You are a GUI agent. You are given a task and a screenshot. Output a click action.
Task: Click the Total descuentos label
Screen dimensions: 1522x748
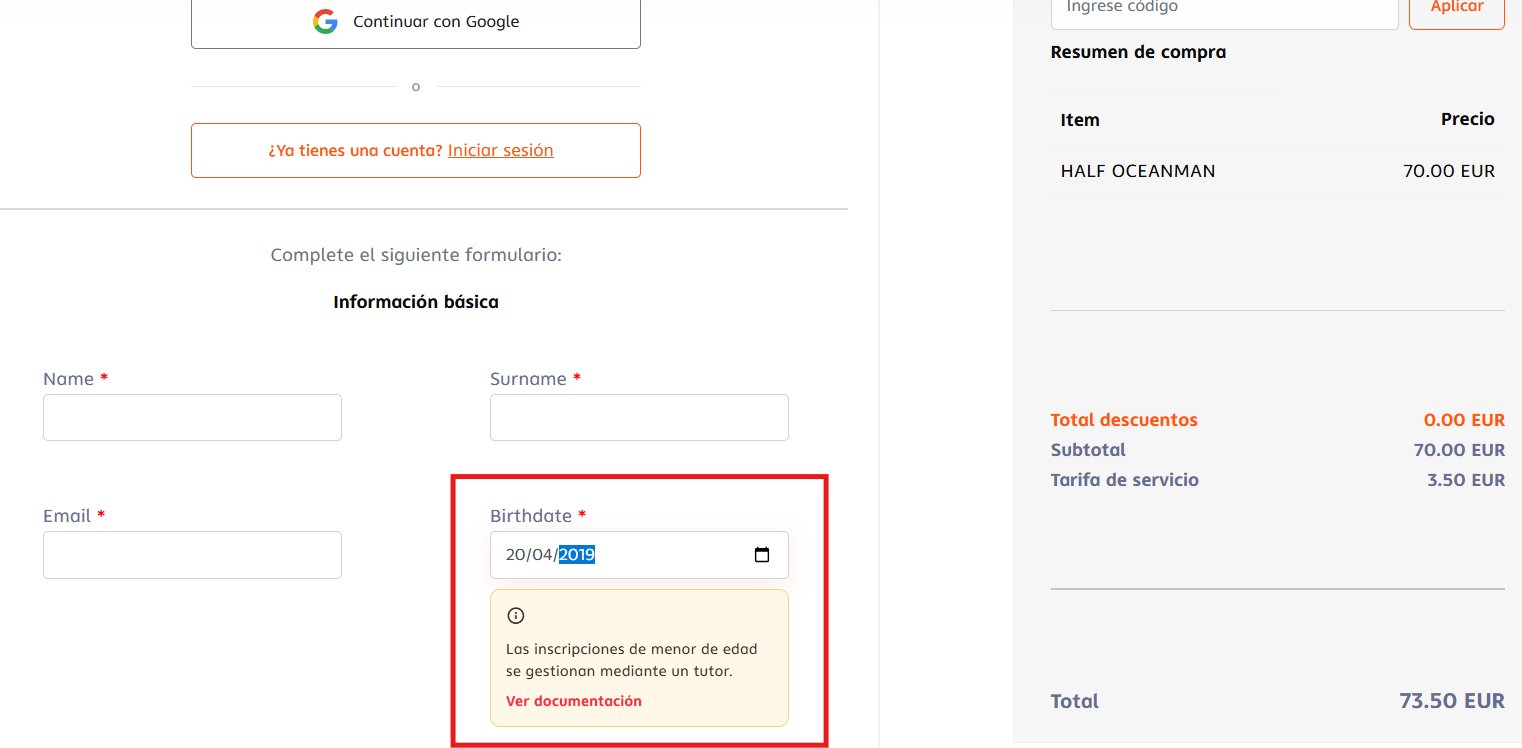tap(1124, 420)
